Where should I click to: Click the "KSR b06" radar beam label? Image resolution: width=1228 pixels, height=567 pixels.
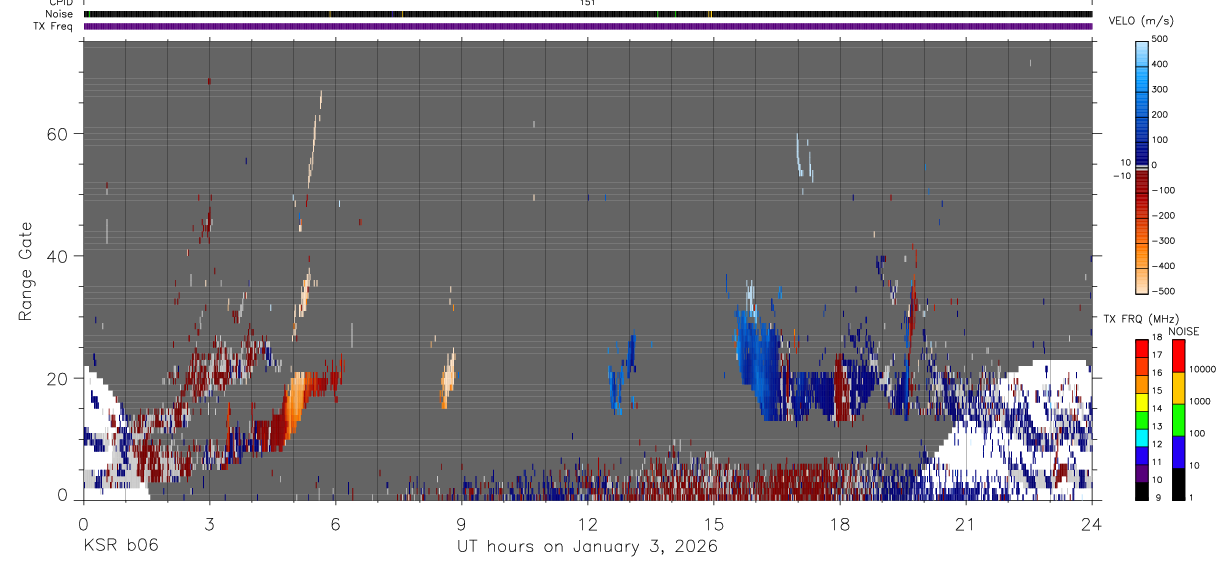pyautogui.click(x=120, y=546)
